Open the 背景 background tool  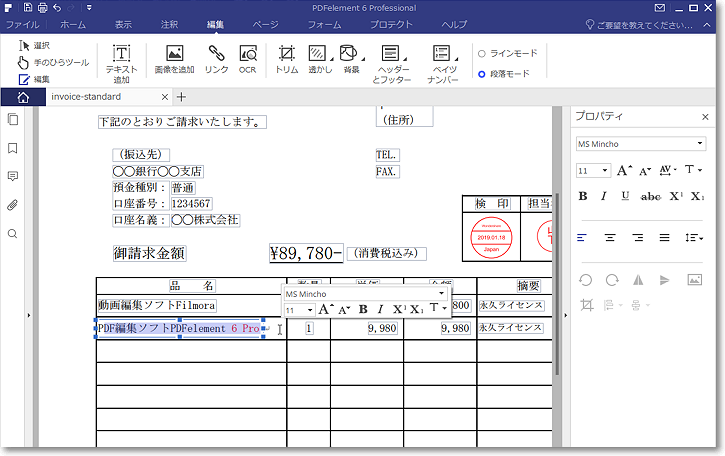351,60
